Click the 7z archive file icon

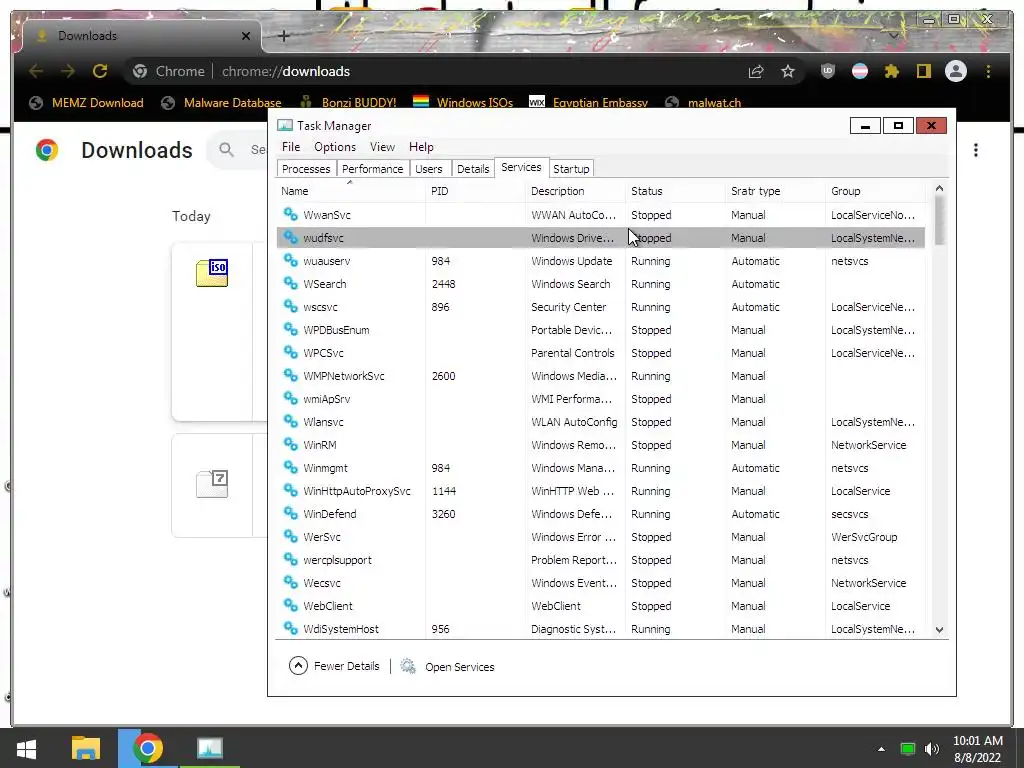point(212,484)
